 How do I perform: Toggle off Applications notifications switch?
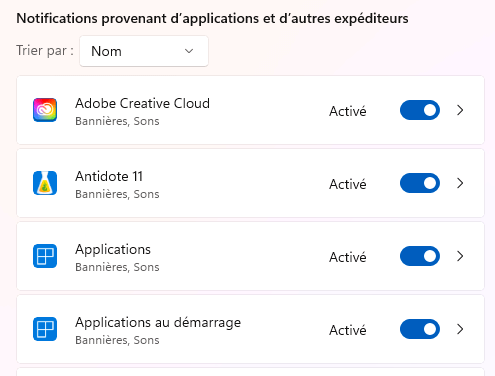point(420,256)
